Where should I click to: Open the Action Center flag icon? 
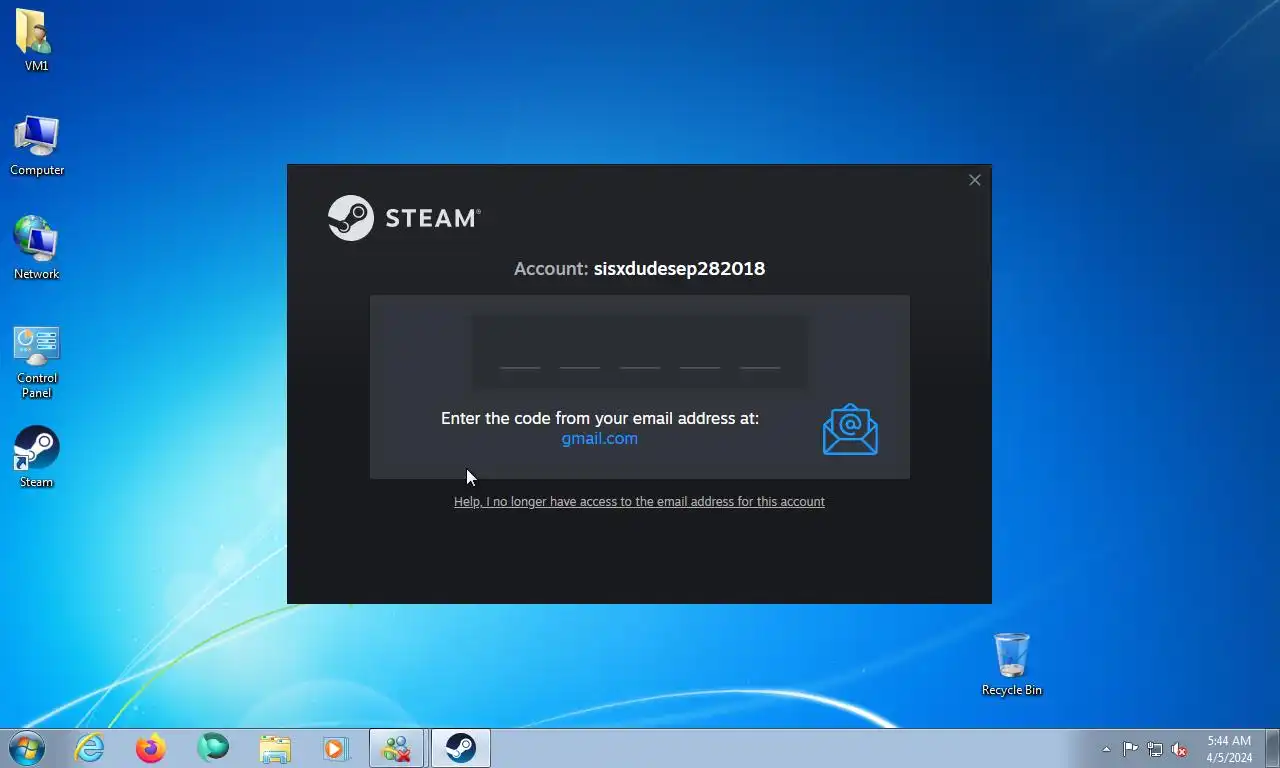coord(1130,749)
